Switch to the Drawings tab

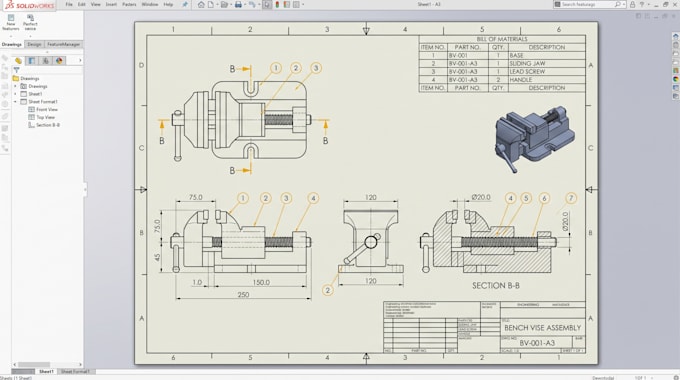(11, 44)
